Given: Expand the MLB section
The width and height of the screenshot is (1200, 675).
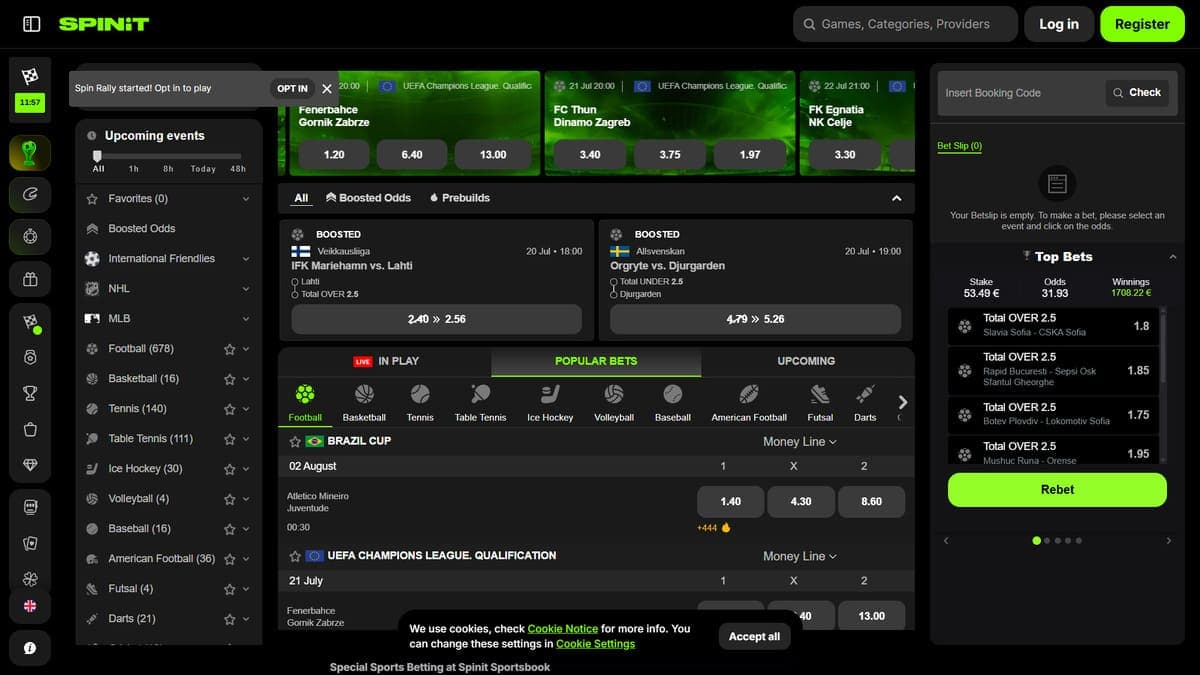Looking at the screenshot, I should [246, 319].
